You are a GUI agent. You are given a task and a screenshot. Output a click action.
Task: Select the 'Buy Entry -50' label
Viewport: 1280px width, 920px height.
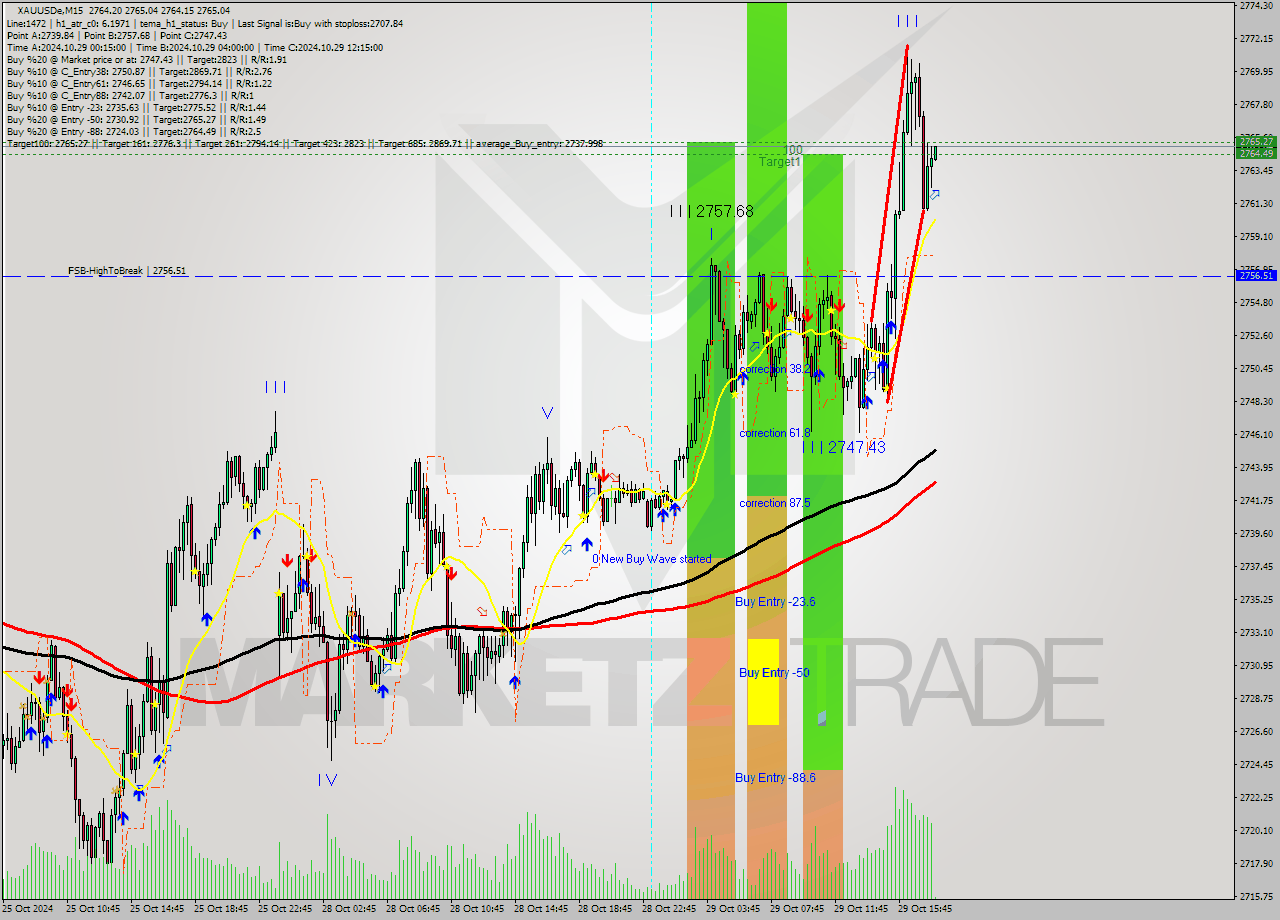point(774,673)
